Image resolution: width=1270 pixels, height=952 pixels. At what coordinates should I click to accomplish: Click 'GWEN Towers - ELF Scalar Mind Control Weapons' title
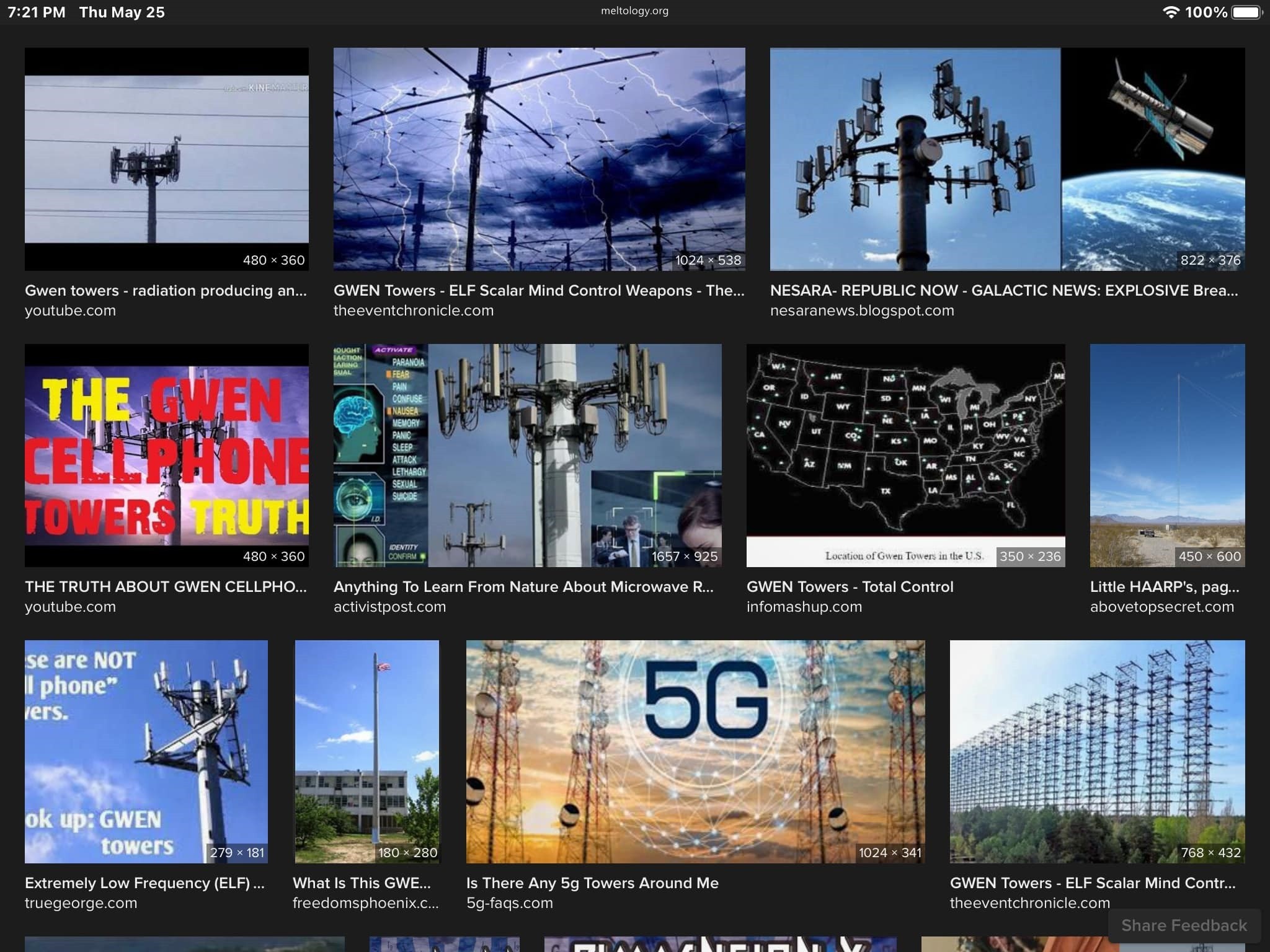pos(539,291)
